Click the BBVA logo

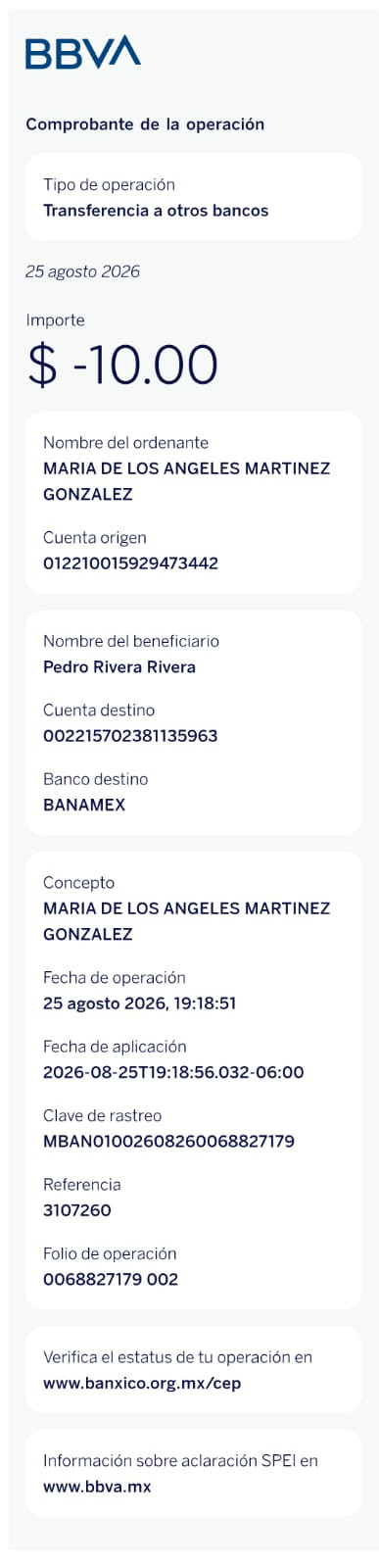point(83,52)
